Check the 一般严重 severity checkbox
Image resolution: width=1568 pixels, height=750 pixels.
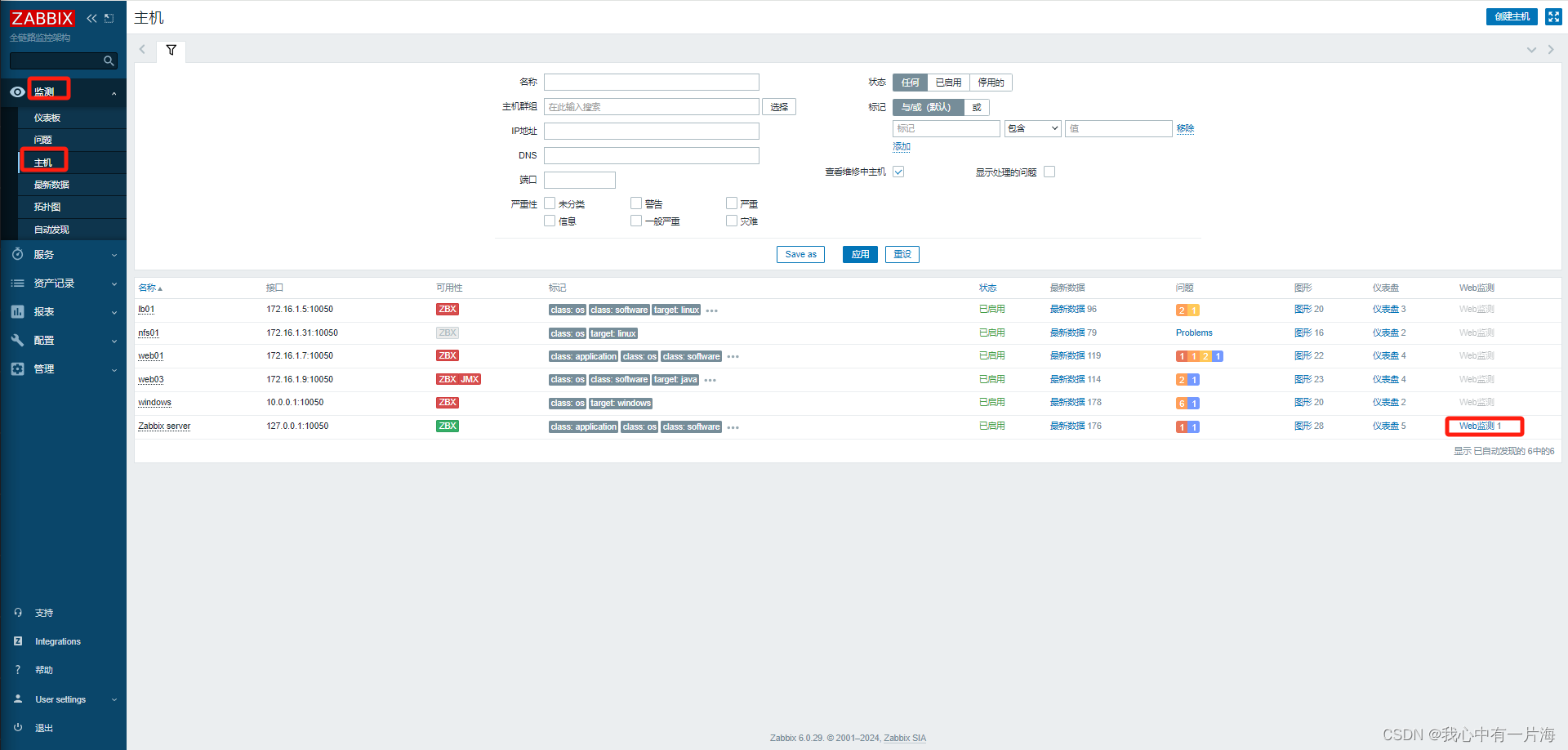click(x=636, y=221)
